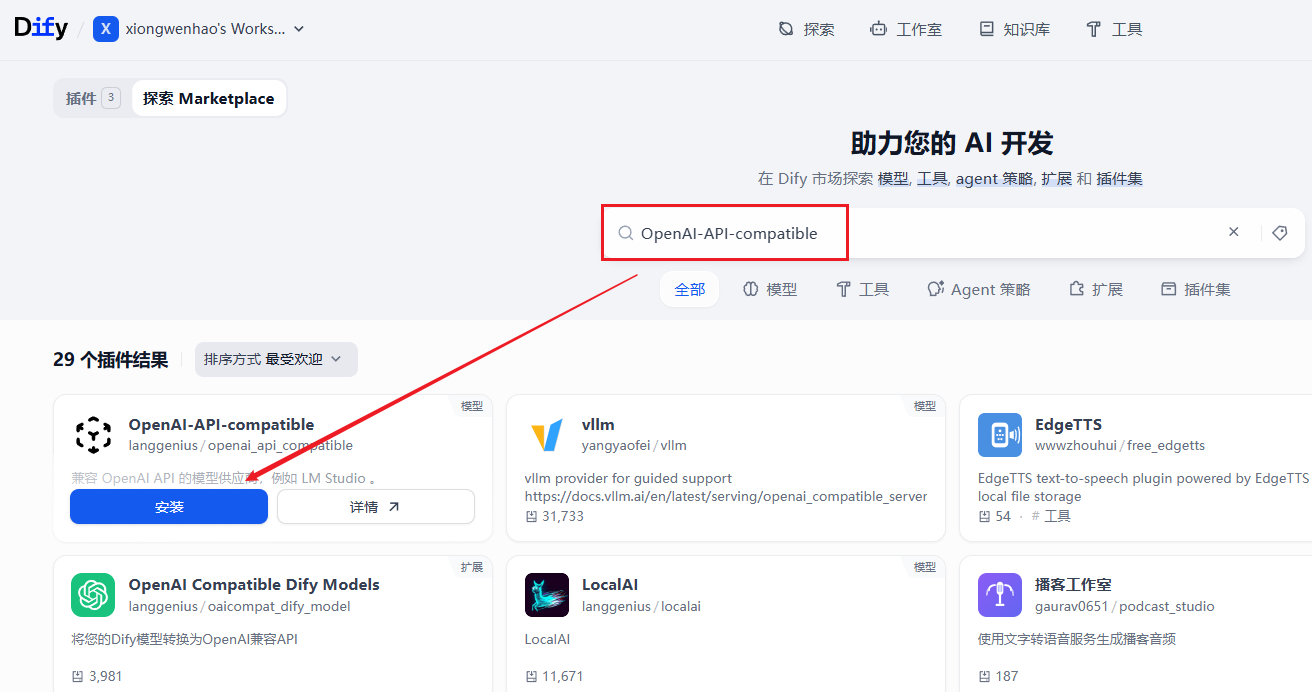Select the 探索 Marketplace tab

(x=208, y=98)
